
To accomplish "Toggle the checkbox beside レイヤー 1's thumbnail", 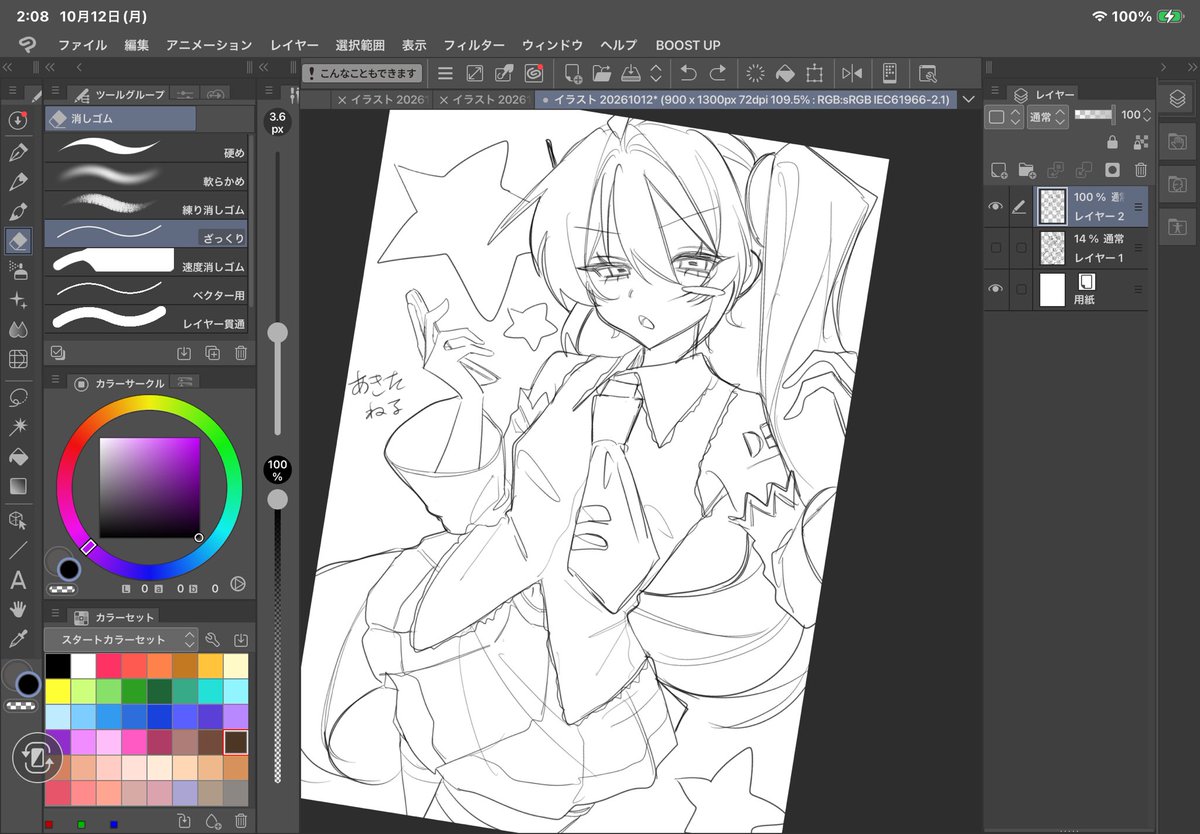I will (x=1021, y=247).
